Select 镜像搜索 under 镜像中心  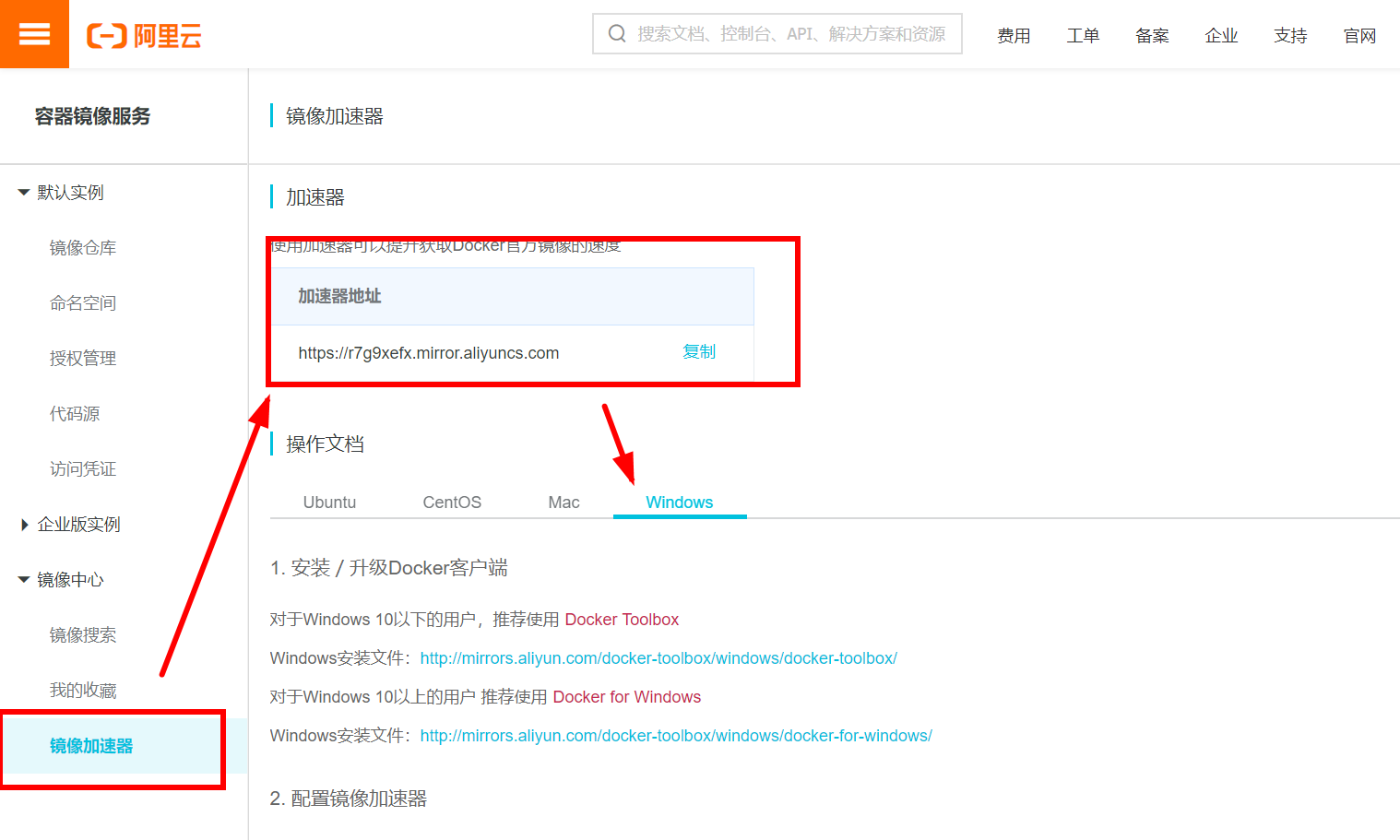[x=82, y=634]
